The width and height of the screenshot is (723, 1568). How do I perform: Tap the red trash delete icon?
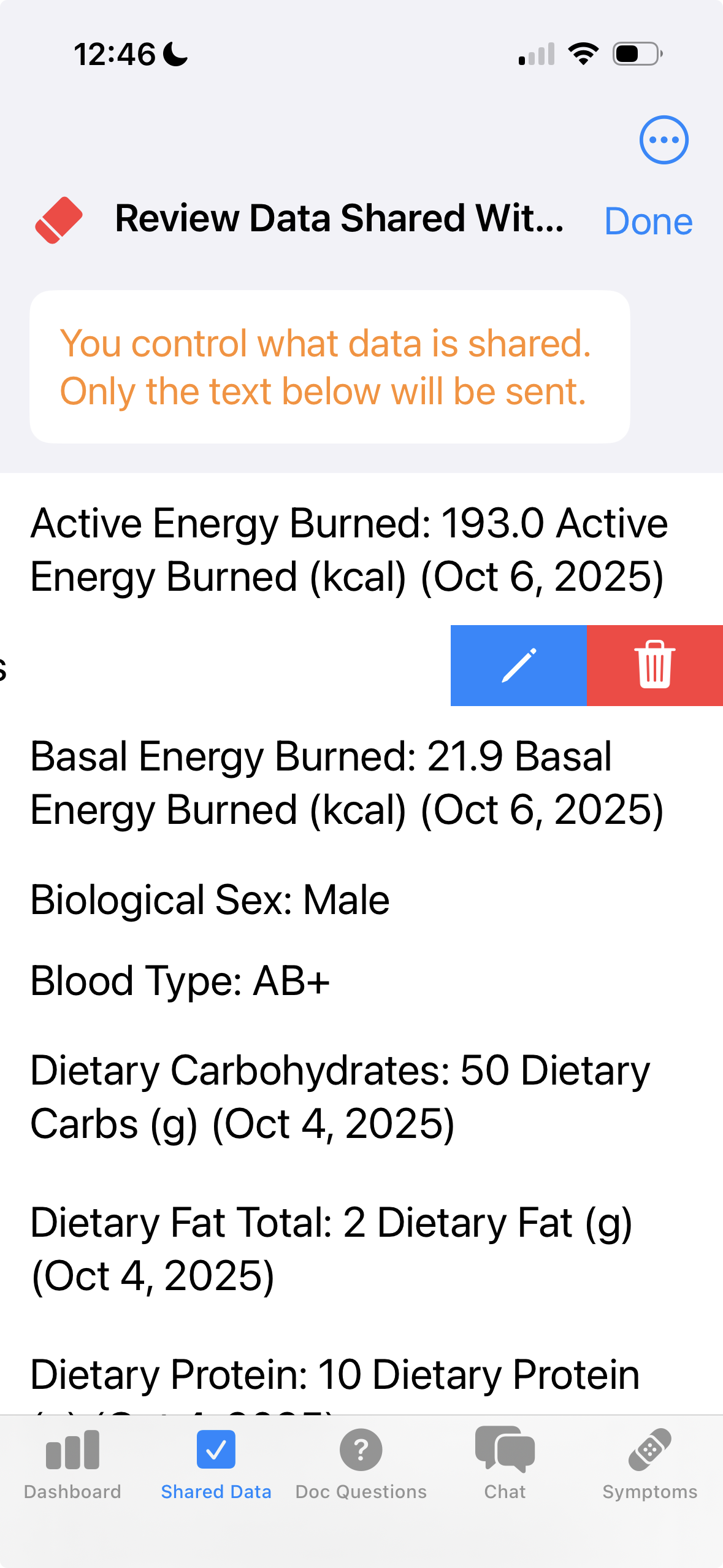click(655, 665)
